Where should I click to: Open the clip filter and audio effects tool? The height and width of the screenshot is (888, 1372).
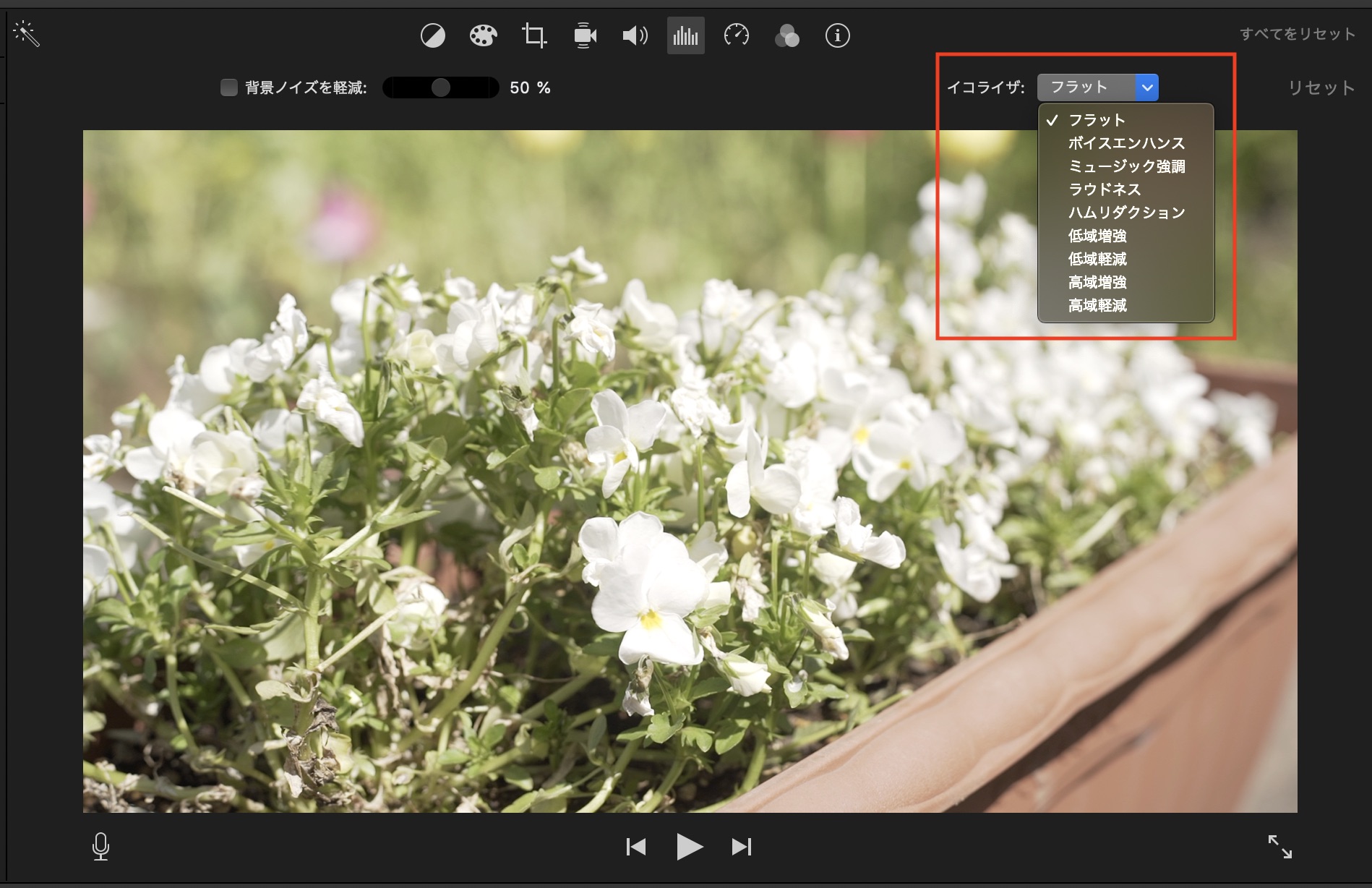pos(787,35)
